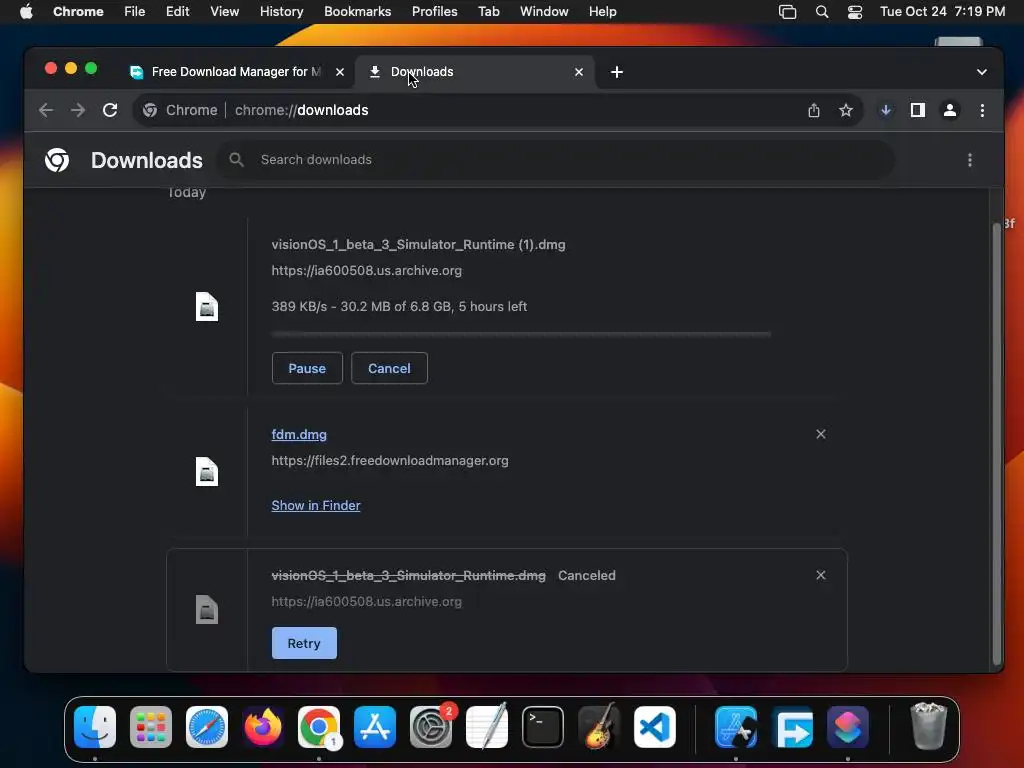1024x768 pixels.
Task: Click the share icon in address bar
Action: 814,110
